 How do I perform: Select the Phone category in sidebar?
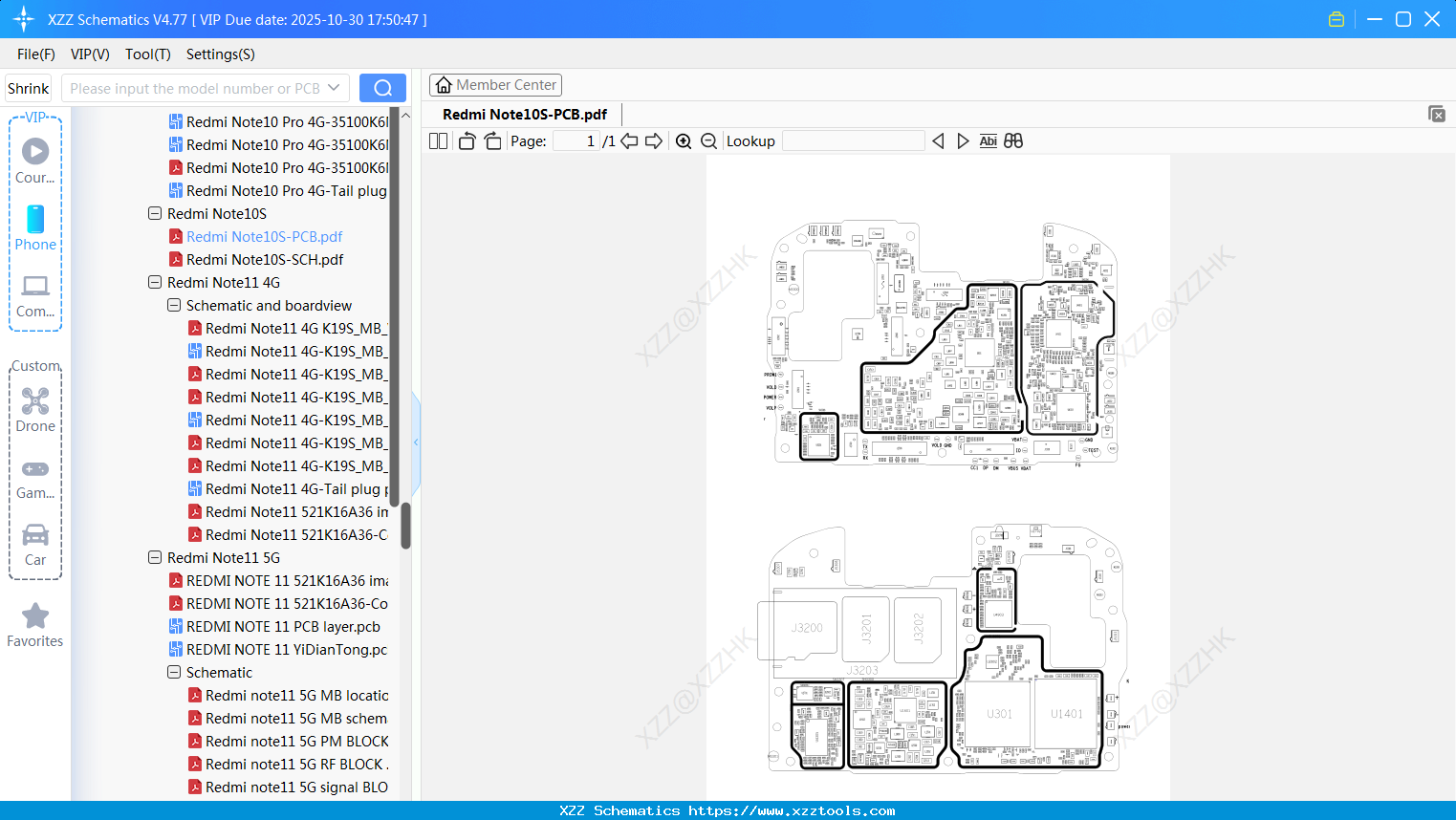(x=35, y=227)
